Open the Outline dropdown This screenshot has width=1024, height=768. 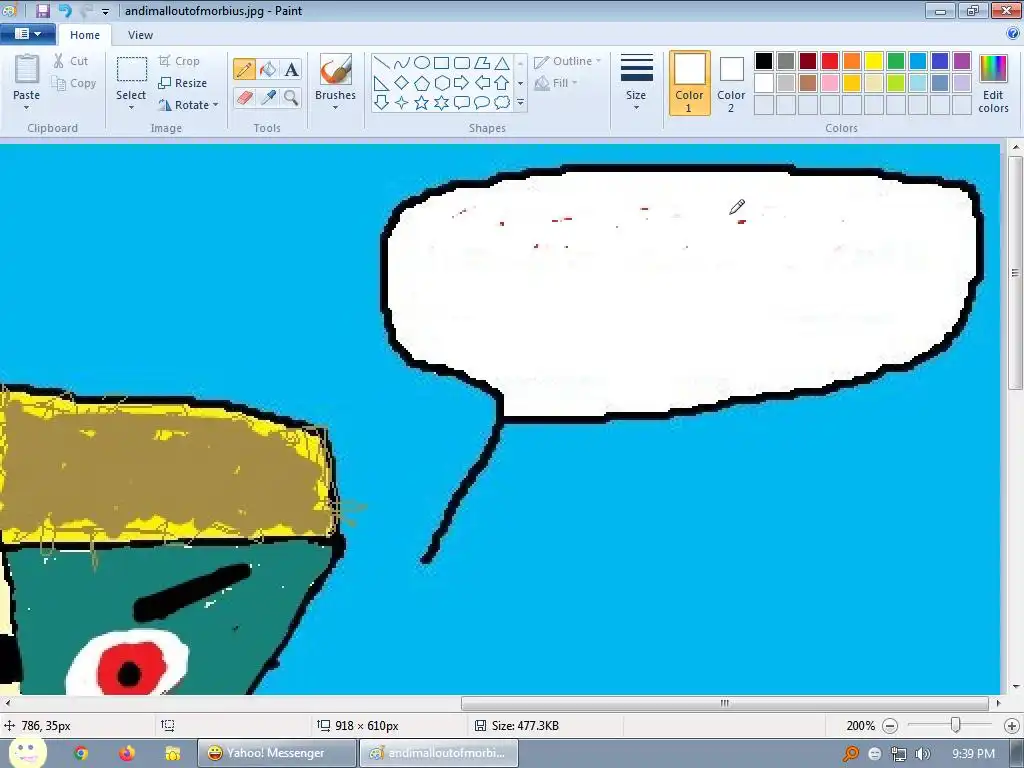tap(567, 61)
